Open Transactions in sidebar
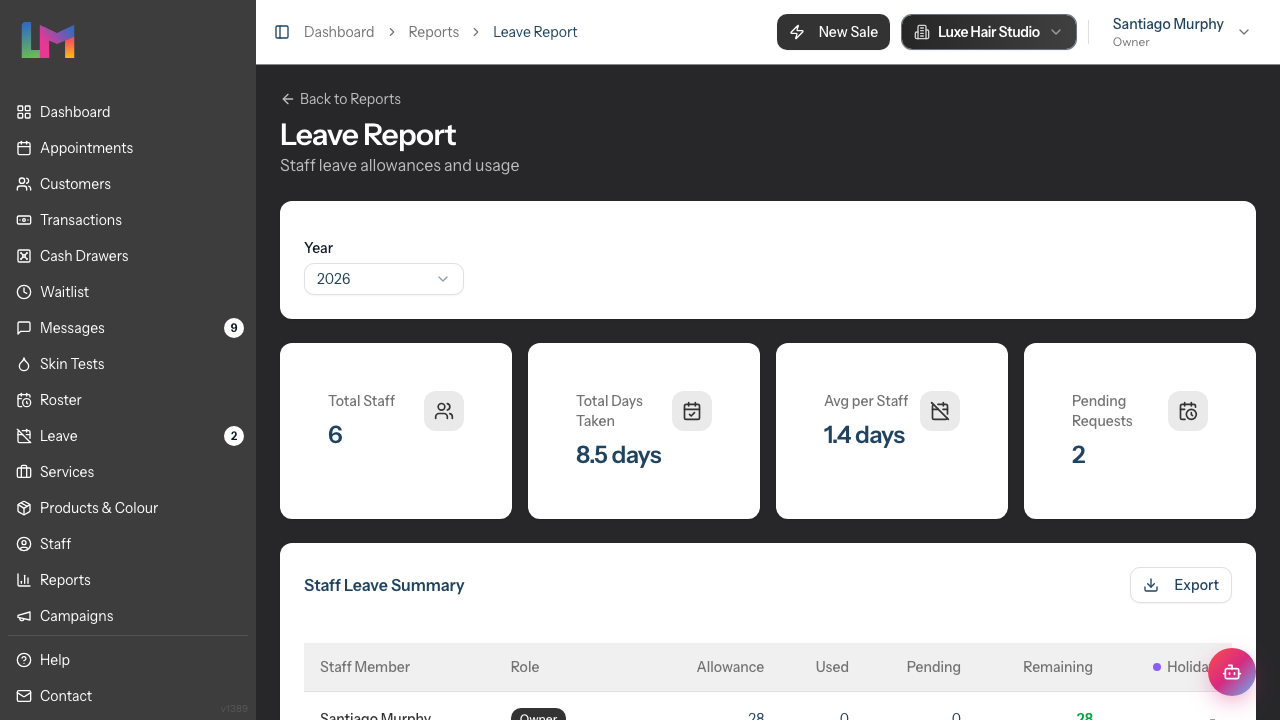1280x720 pixels. (x=128, y=220)
